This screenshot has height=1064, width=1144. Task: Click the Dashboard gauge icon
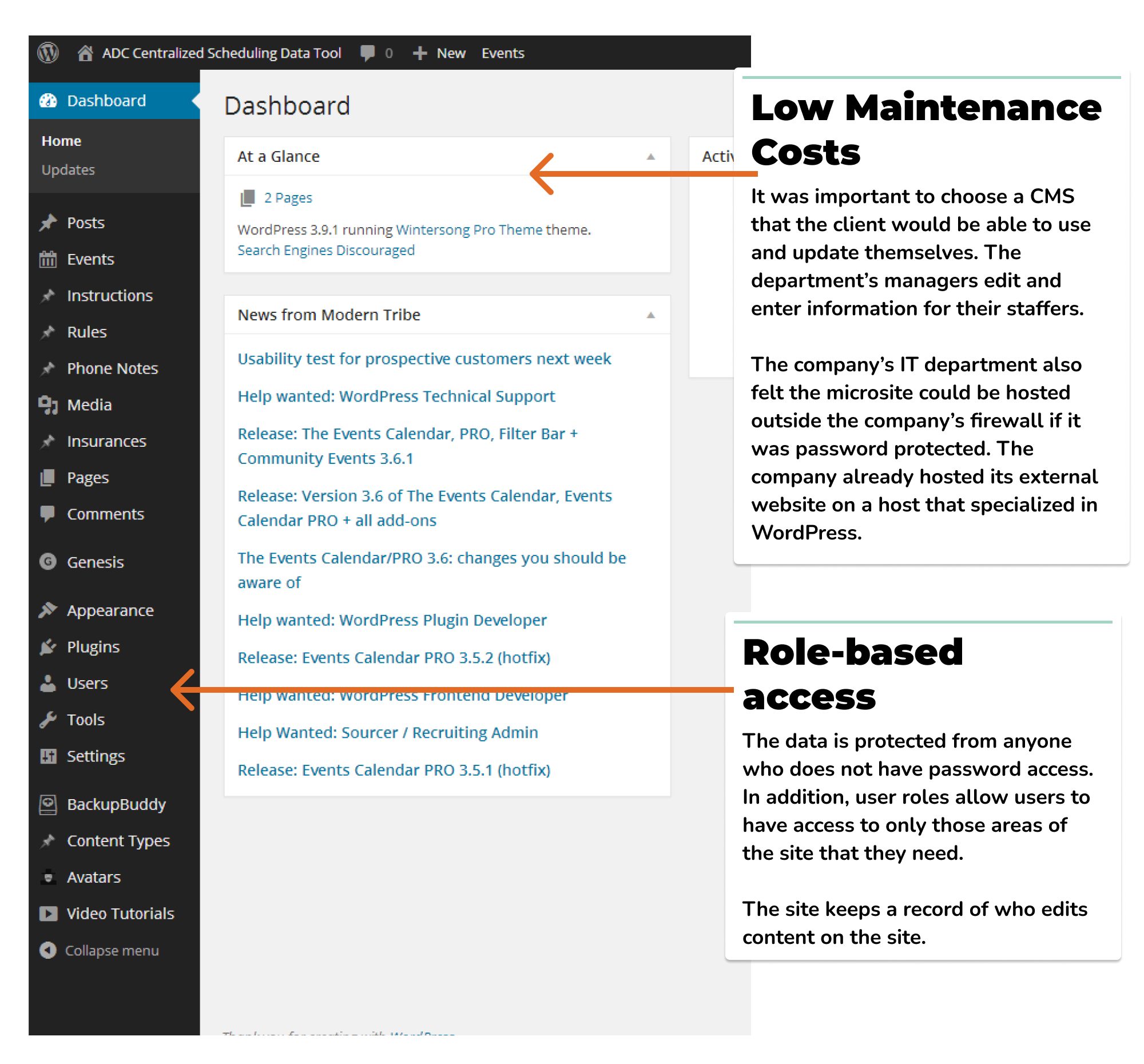click(x=49, y=101)
